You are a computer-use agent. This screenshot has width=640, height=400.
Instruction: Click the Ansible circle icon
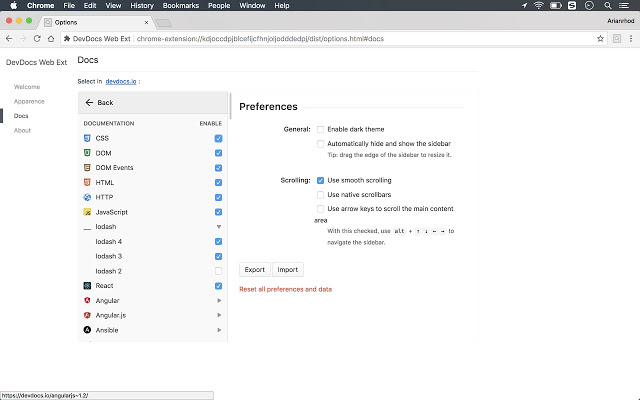(87, 330)
